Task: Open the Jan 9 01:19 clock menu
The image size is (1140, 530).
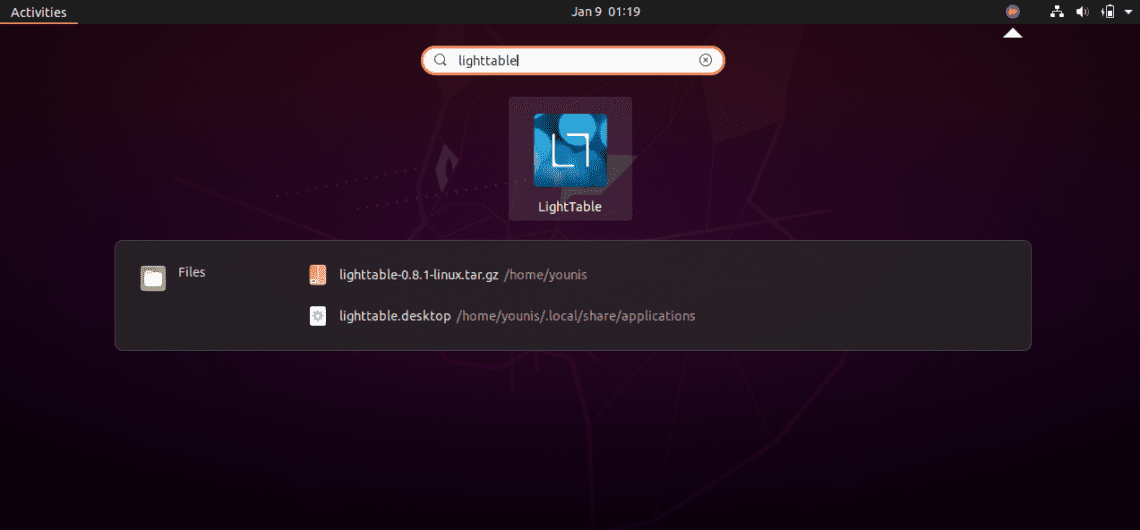Action: 606,12
